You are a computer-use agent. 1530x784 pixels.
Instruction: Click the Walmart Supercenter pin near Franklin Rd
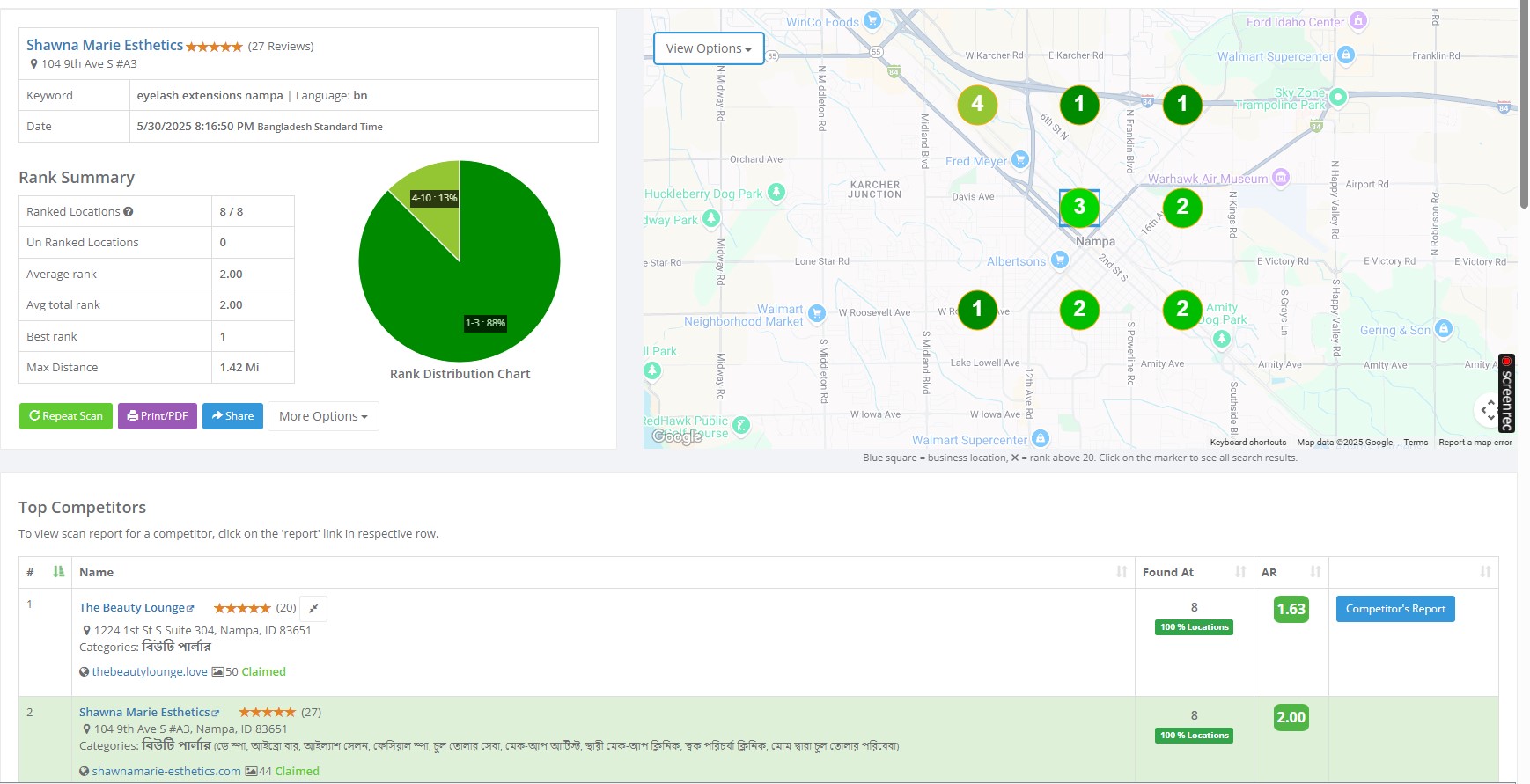pyautogui.click(x=1346, y=55)
